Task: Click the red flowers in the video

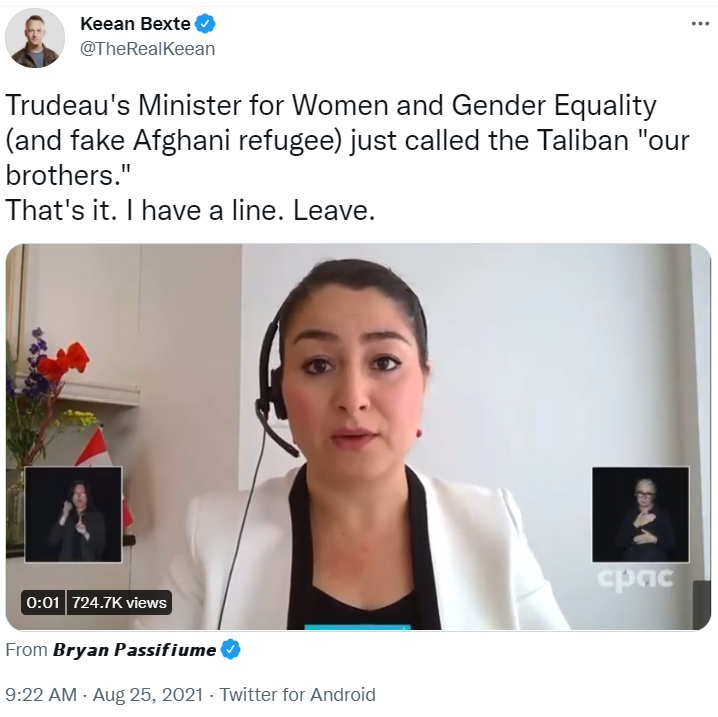Action: point(64,361)
